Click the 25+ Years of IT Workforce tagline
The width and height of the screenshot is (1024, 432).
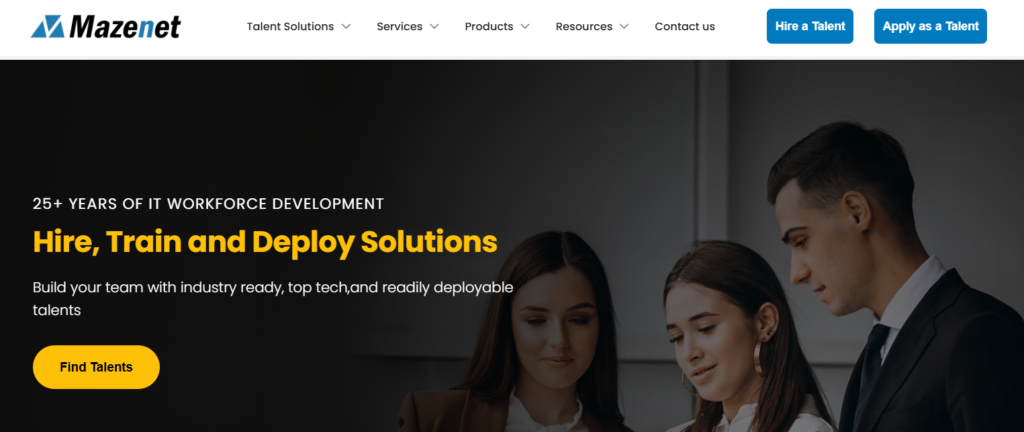[208, 204]
